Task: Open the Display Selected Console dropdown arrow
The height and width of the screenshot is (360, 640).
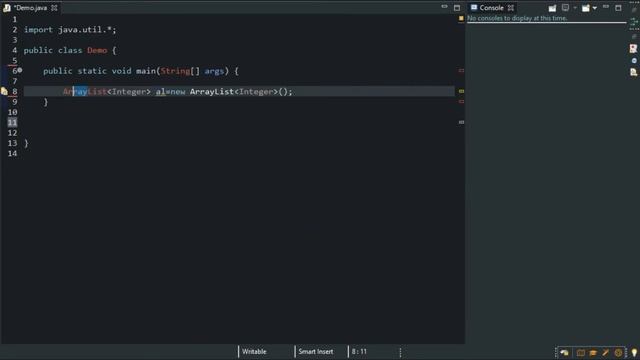Action: pos(575,8)
